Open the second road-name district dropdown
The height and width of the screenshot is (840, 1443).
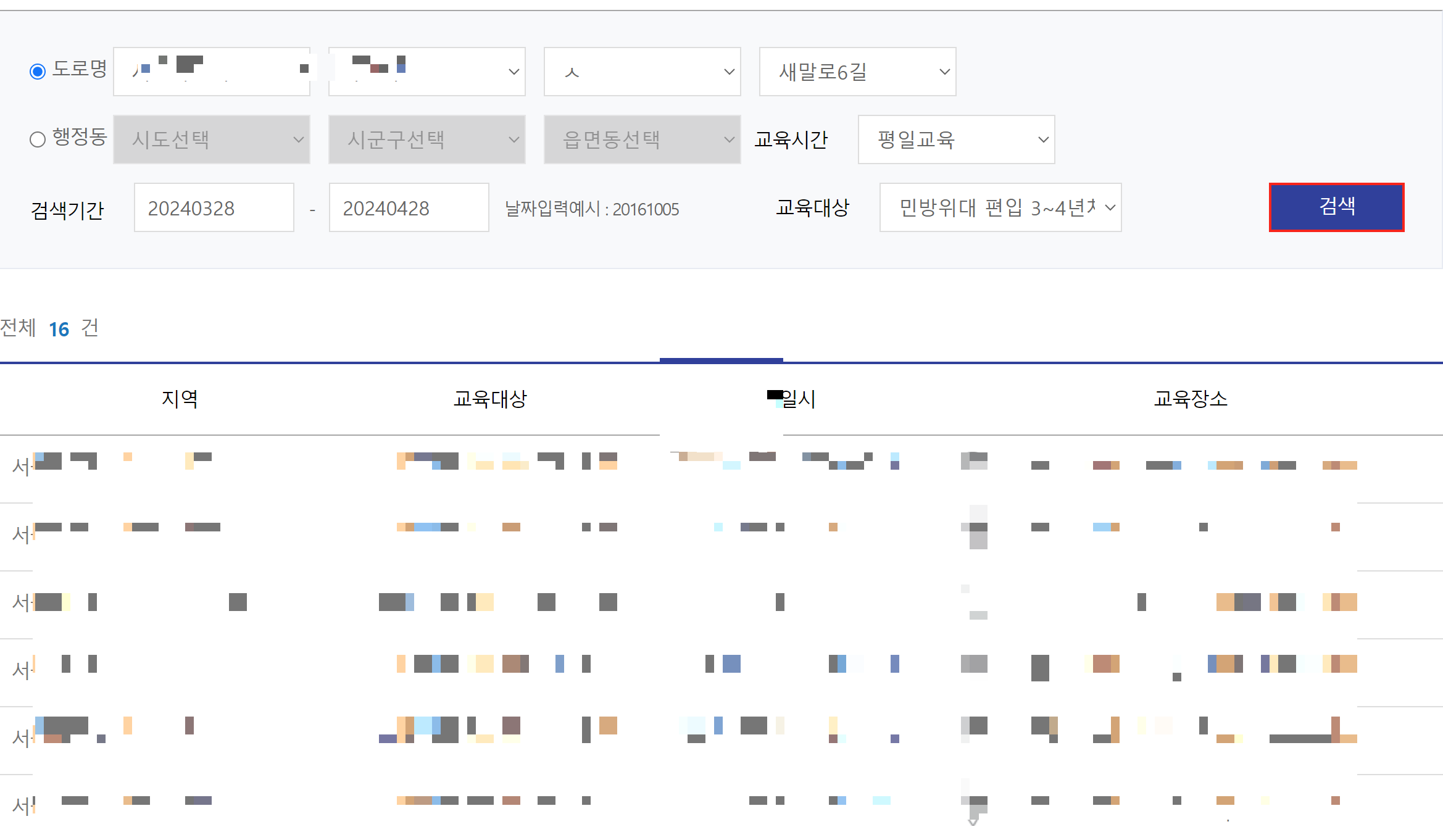(x=426, y=72)
